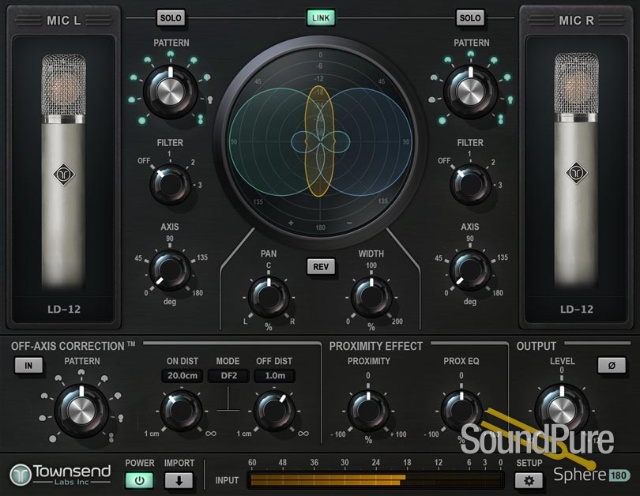Viewport: 640px width, 496px height.
Task: Click the Off-Axis Correction PATTERN knob
Action: click(x=82, y=410)
